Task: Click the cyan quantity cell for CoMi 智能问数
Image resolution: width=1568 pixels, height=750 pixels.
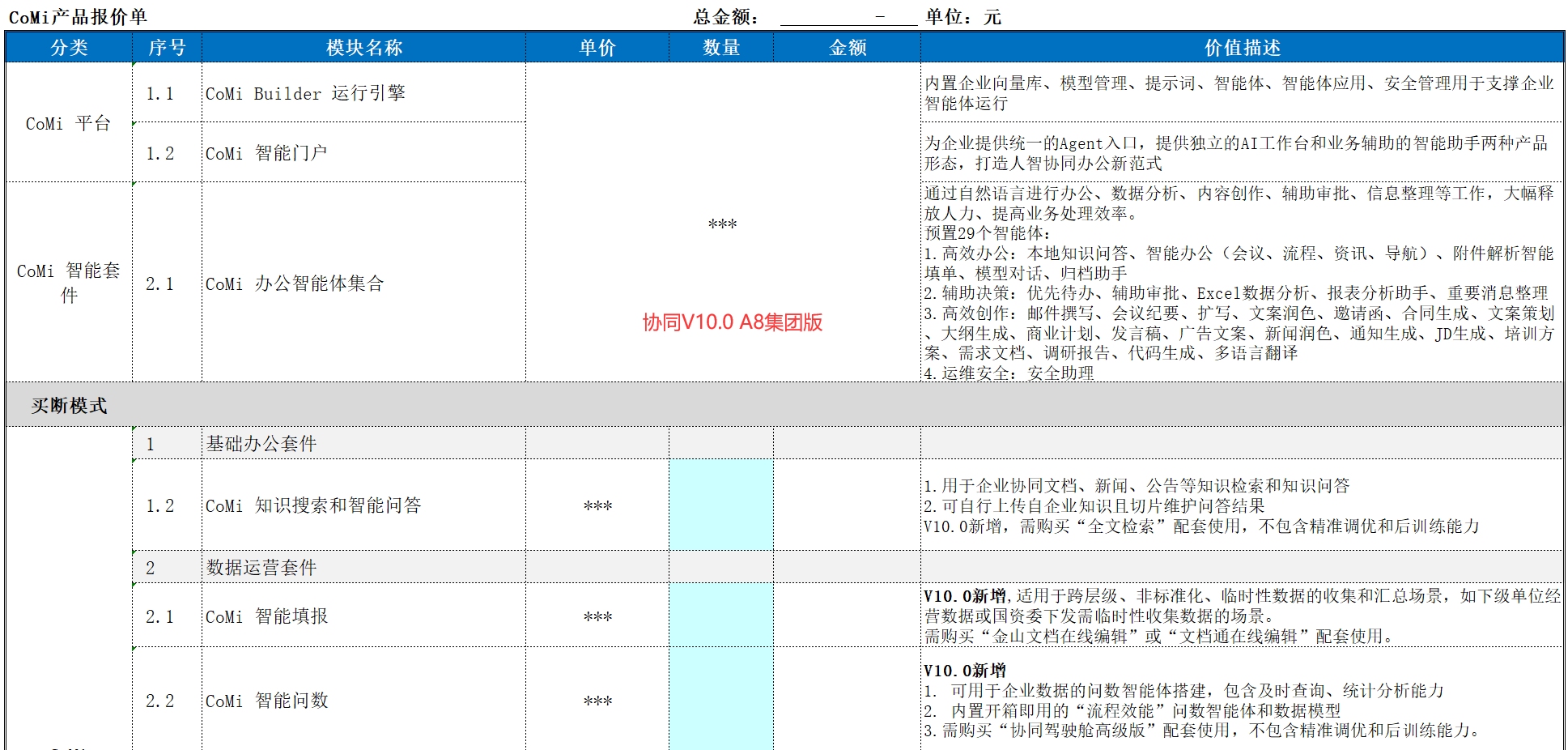Action: (720, 700)
